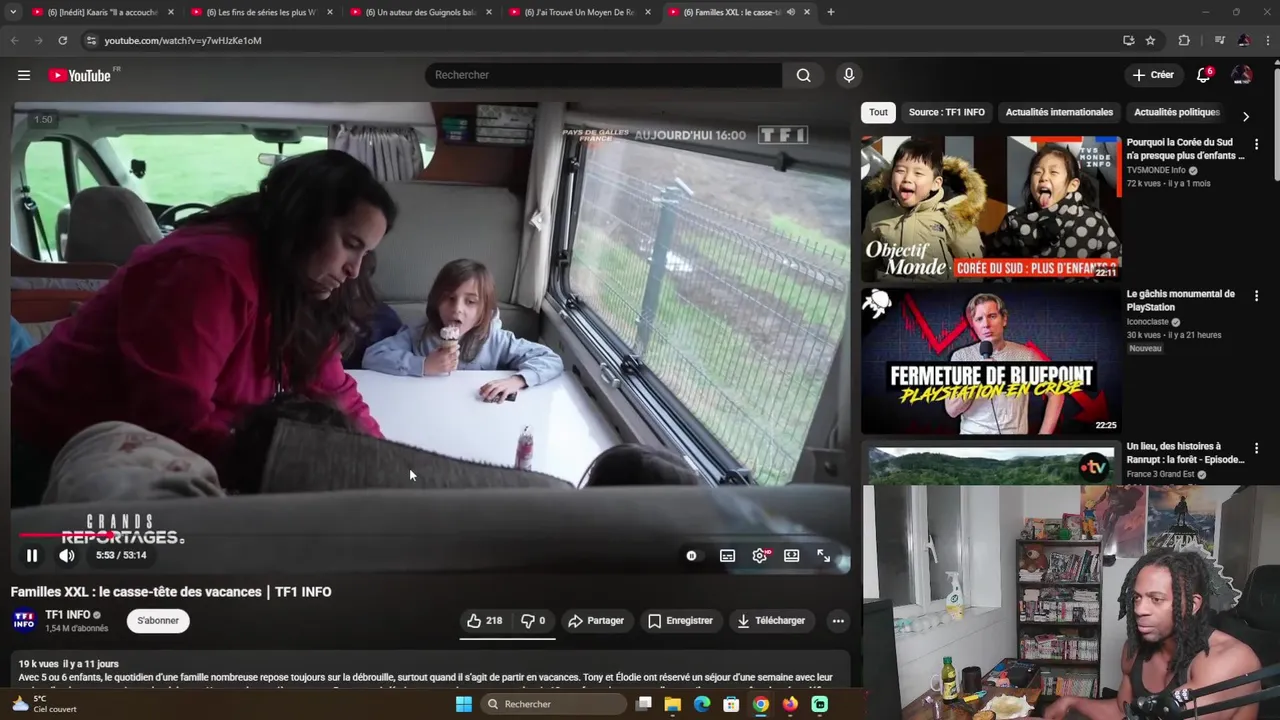
Task: Share the video with Partager
Action: (x=596, y=621)
